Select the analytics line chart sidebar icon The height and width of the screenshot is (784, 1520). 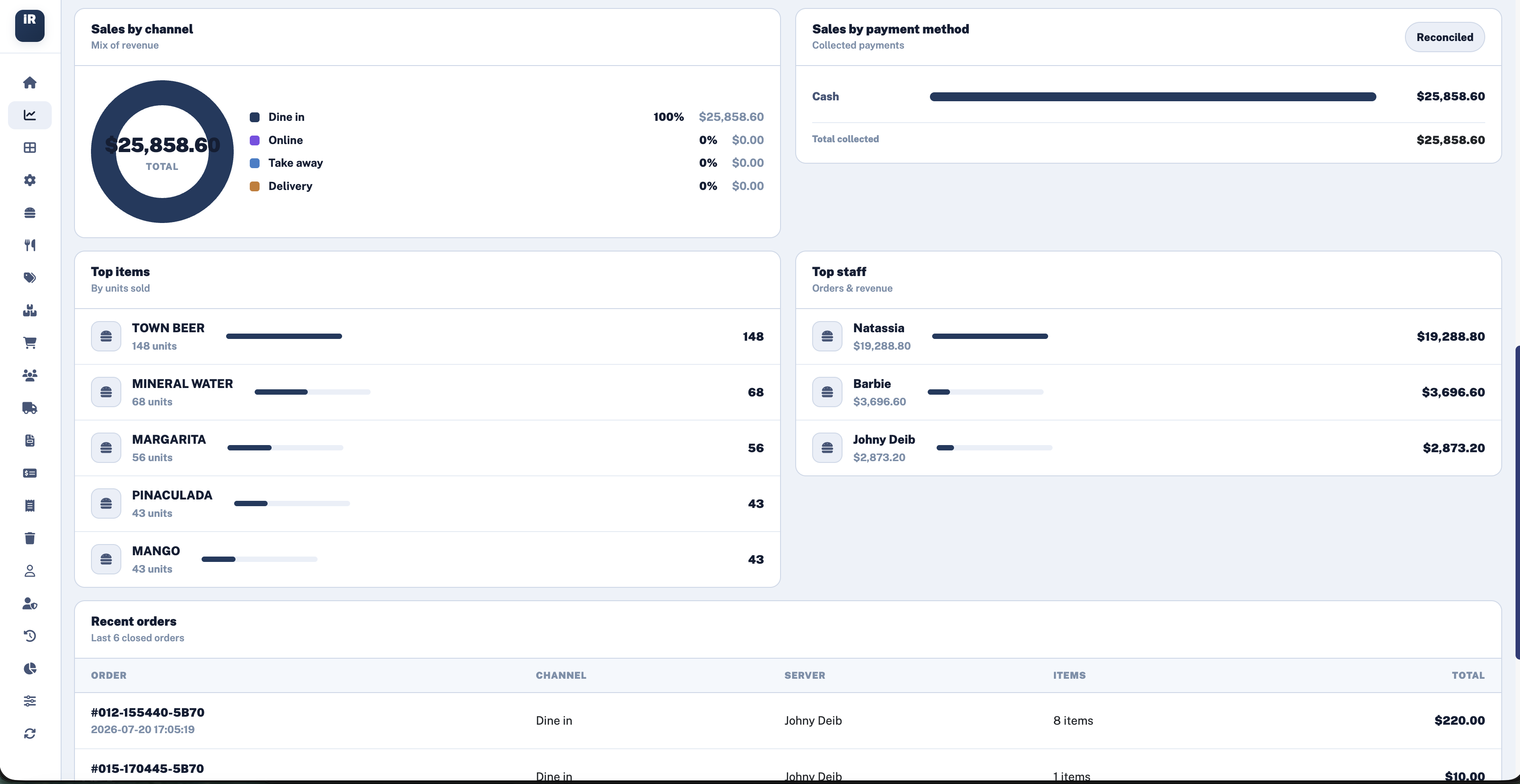(x=29, y=115)
